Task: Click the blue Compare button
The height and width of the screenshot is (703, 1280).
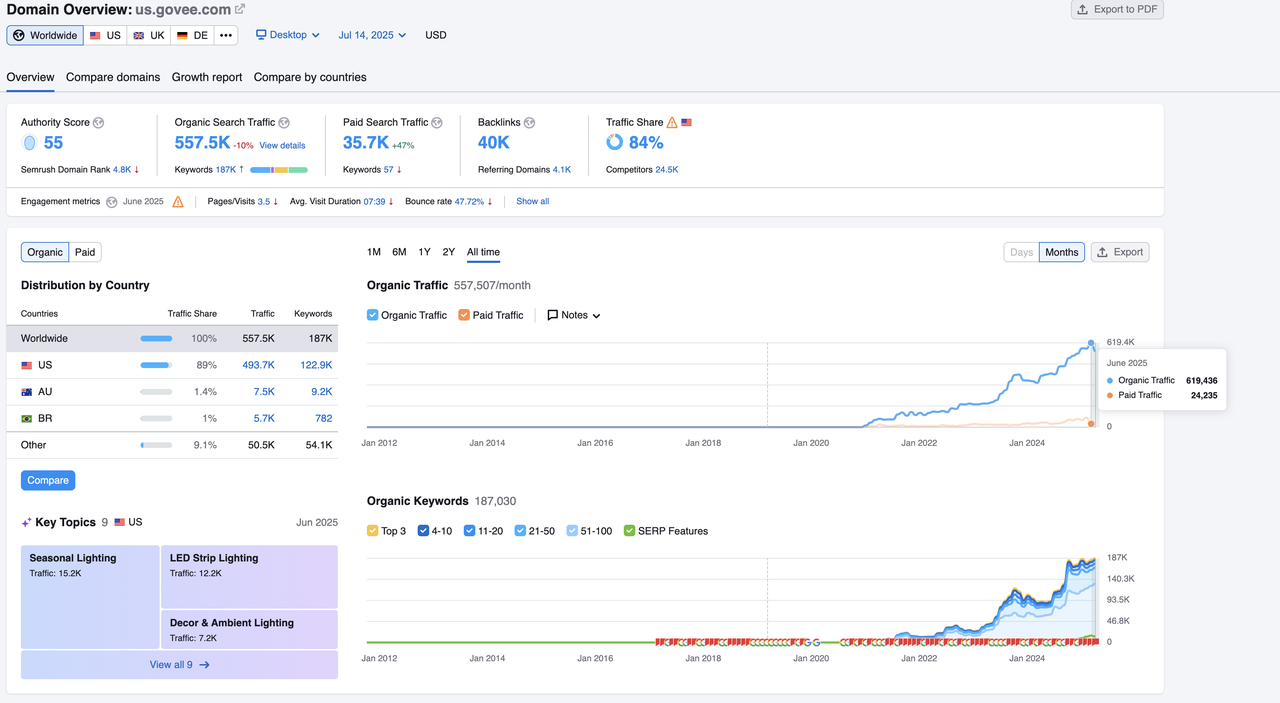Action: point(48,480)
